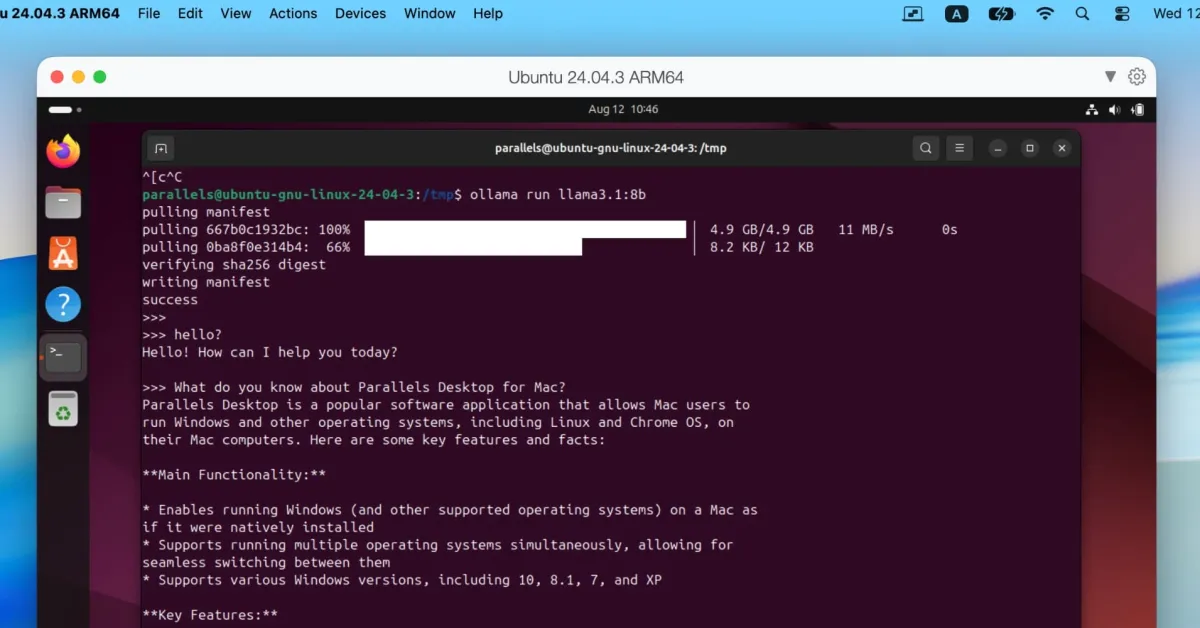1200x628 pixels.
Task: Click the macOS screen mirroring menu bar icon
Action: pos(913,14)
